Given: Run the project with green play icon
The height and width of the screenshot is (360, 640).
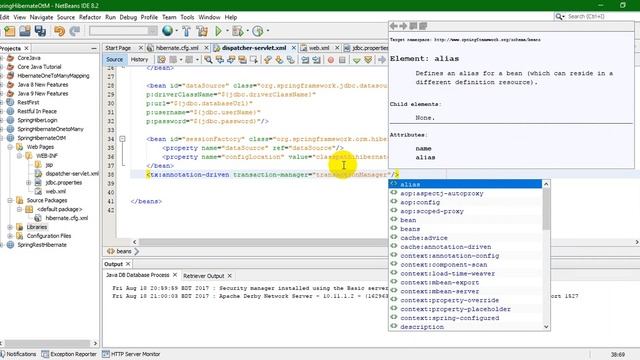Looking at the screenshot, I should (x=218, y=31).
